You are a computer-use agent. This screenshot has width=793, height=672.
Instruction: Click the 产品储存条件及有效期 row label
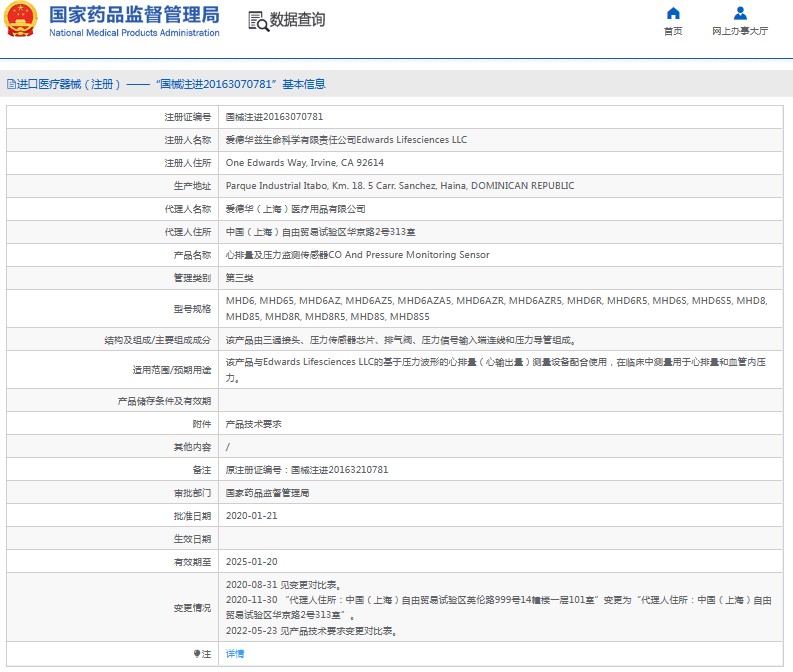(164, 401)
